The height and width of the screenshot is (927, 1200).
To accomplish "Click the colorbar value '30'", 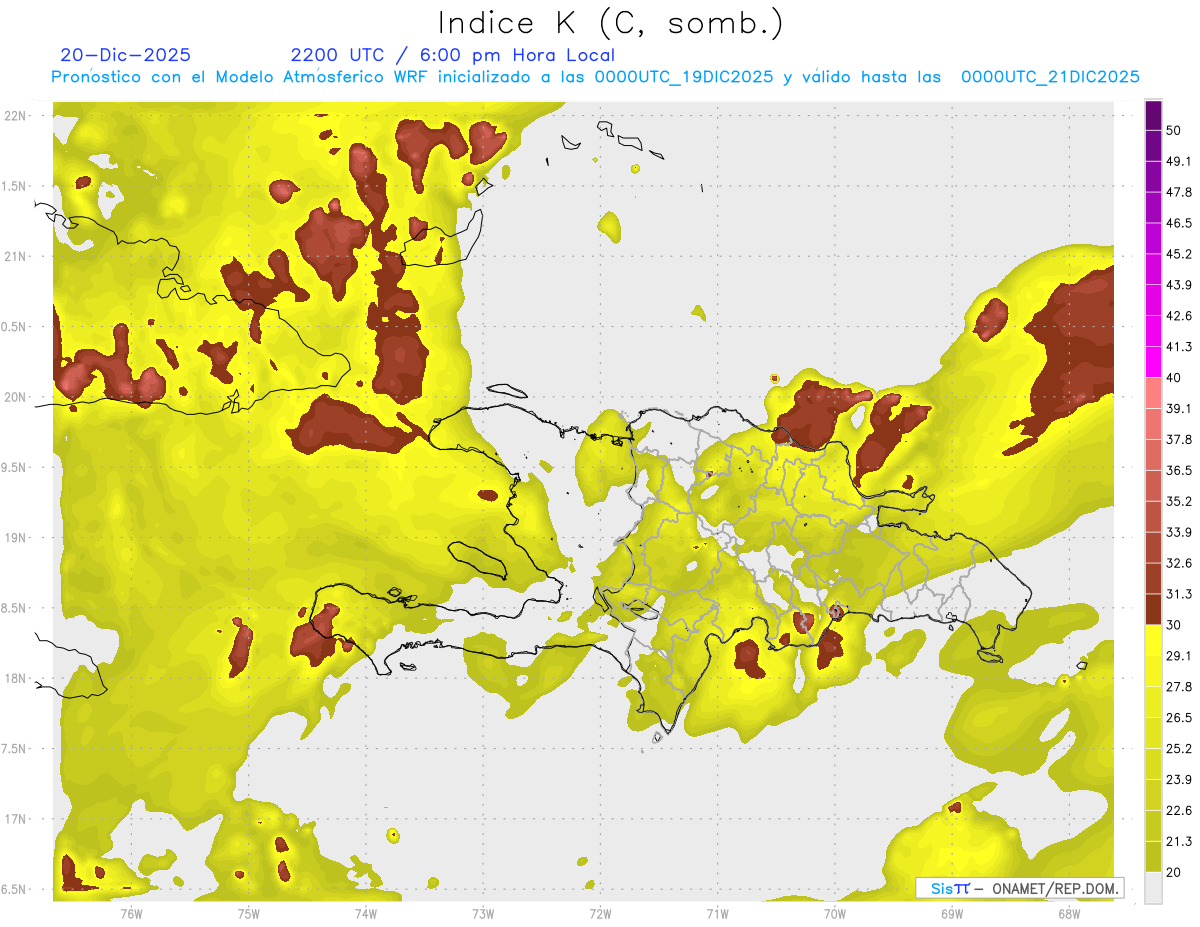I will coord(1175,625).
